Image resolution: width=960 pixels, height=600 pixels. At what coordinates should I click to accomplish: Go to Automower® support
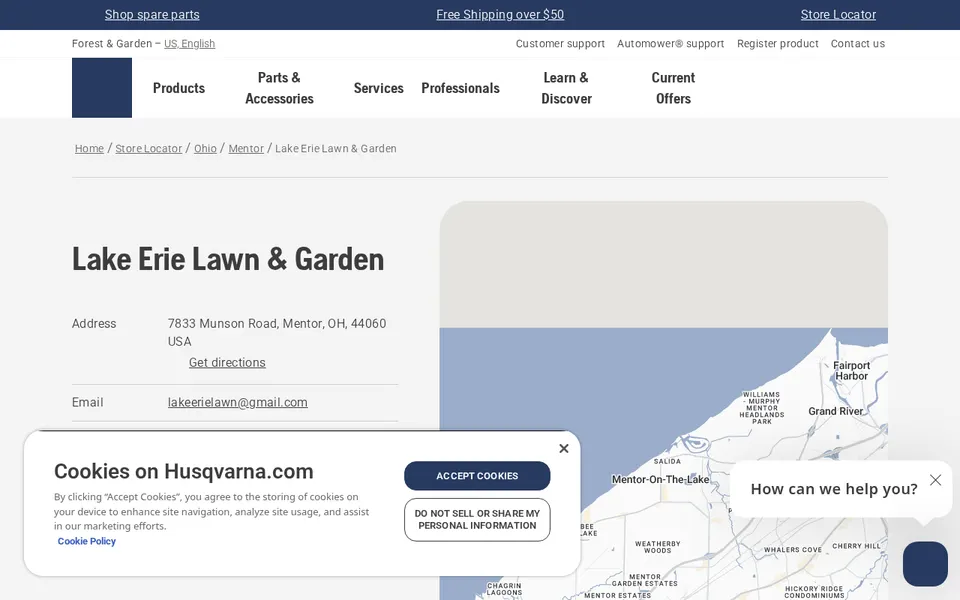click(670, 43)
